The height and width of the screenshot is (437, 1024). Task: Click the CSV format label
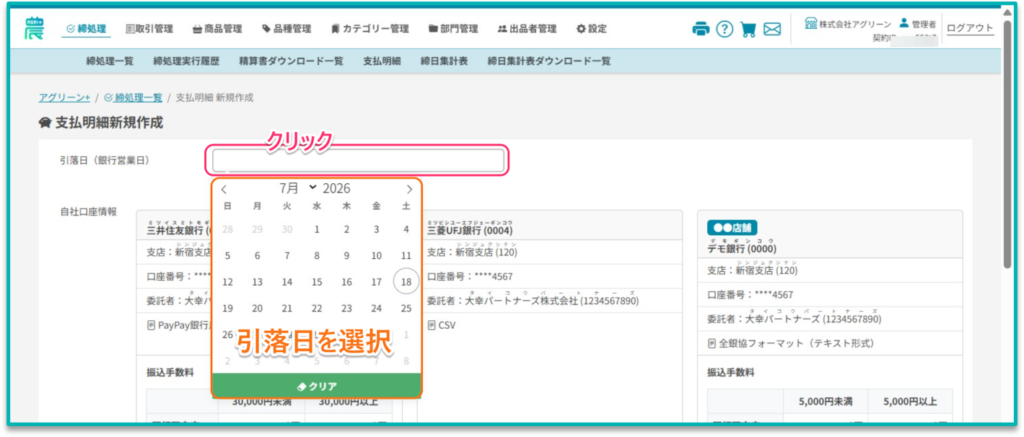point(441,325)
